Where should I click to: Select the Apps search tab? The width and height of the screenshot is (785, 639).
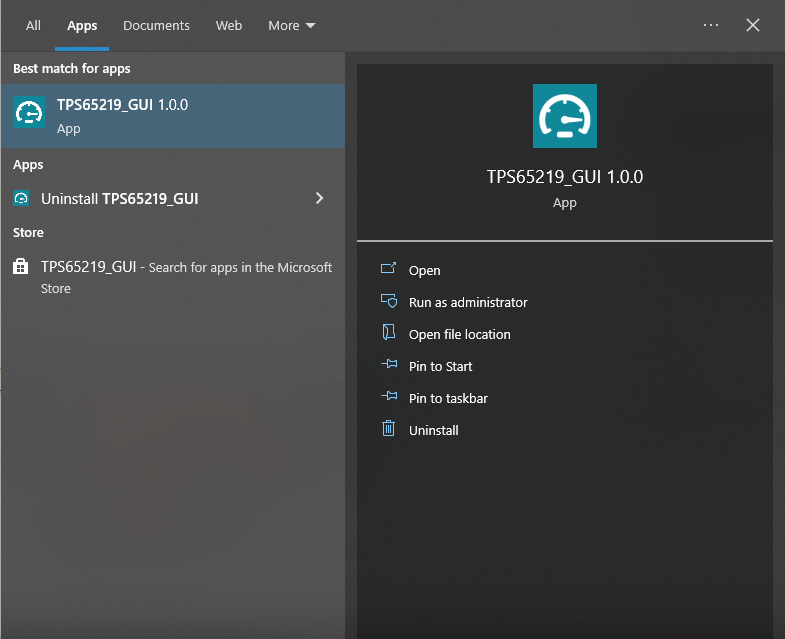[82, 26]
